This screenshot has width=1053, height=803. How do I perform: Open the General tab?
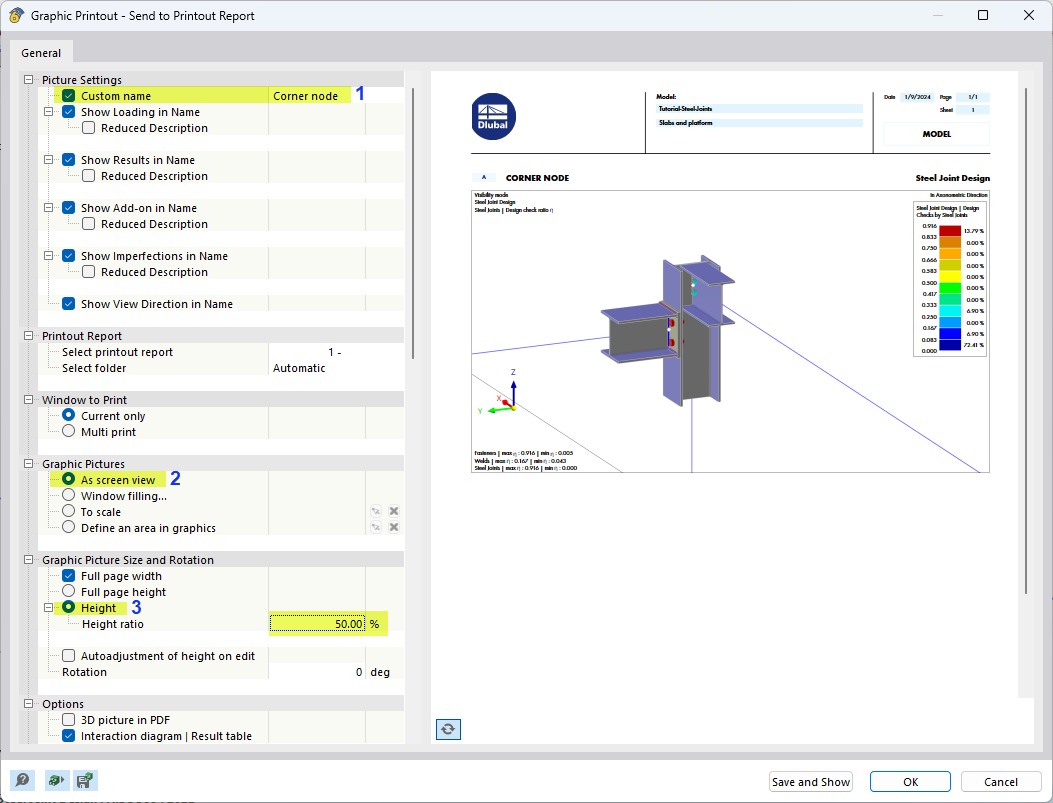click(x=41, y=53)
